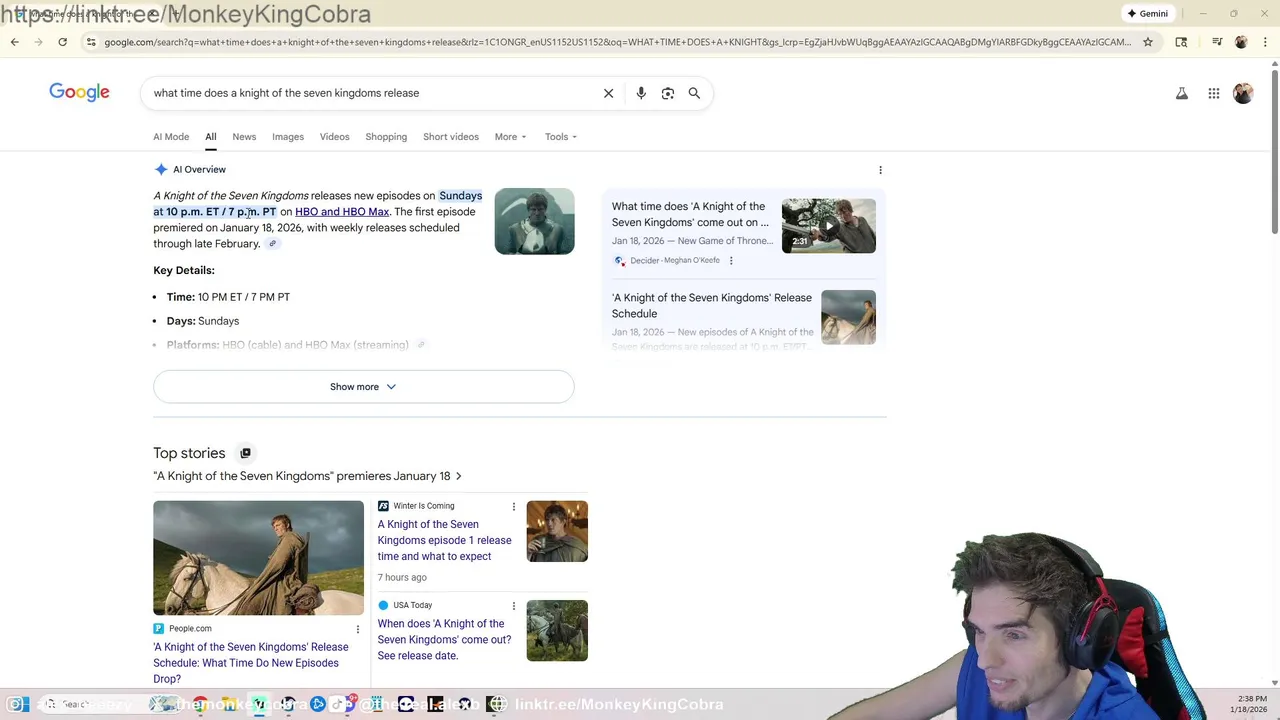Open Winter Is Coming story options
Screen dimensions: 1280x720
click(514, 507)
